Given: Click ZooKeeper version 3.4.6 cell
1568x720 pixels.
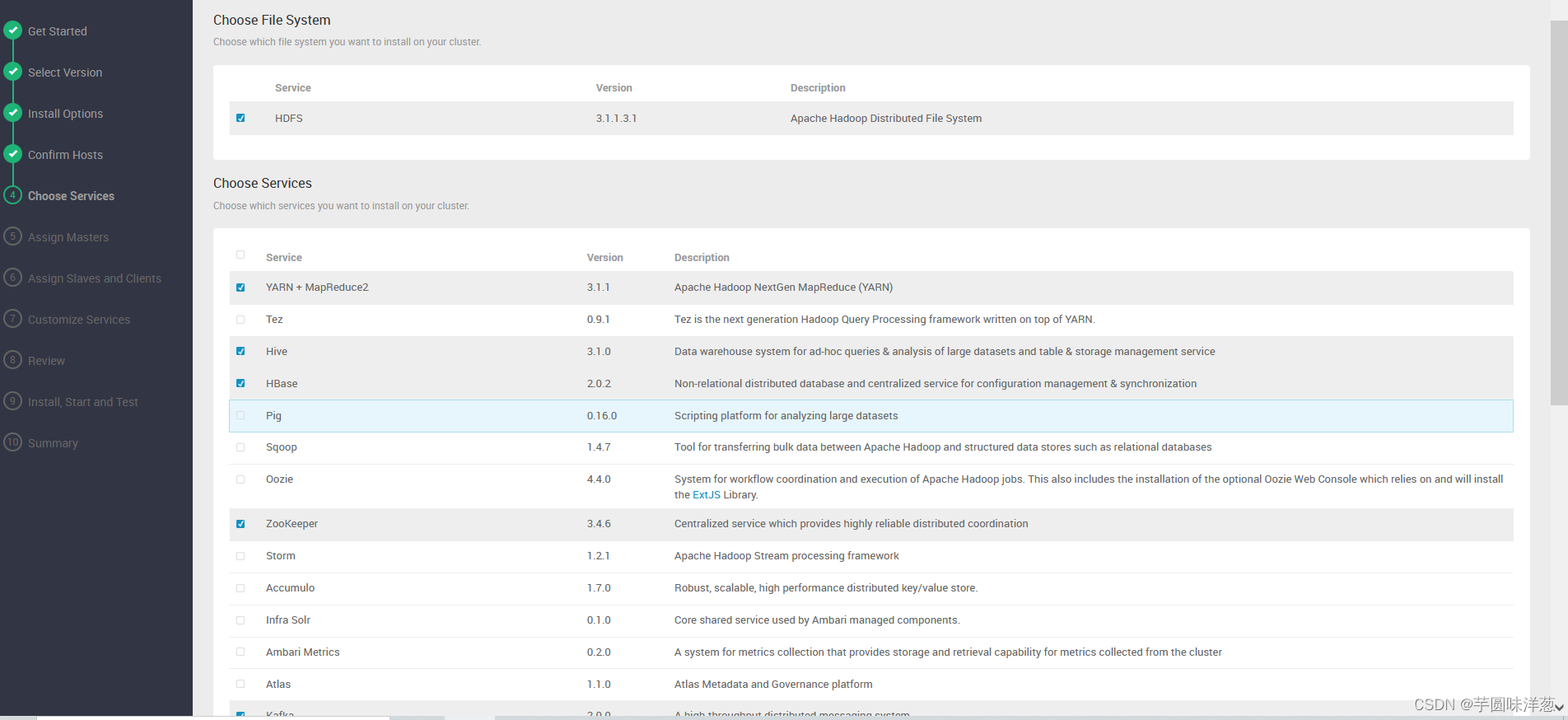Looking at the screenshot, I should (x=599, y=524).
